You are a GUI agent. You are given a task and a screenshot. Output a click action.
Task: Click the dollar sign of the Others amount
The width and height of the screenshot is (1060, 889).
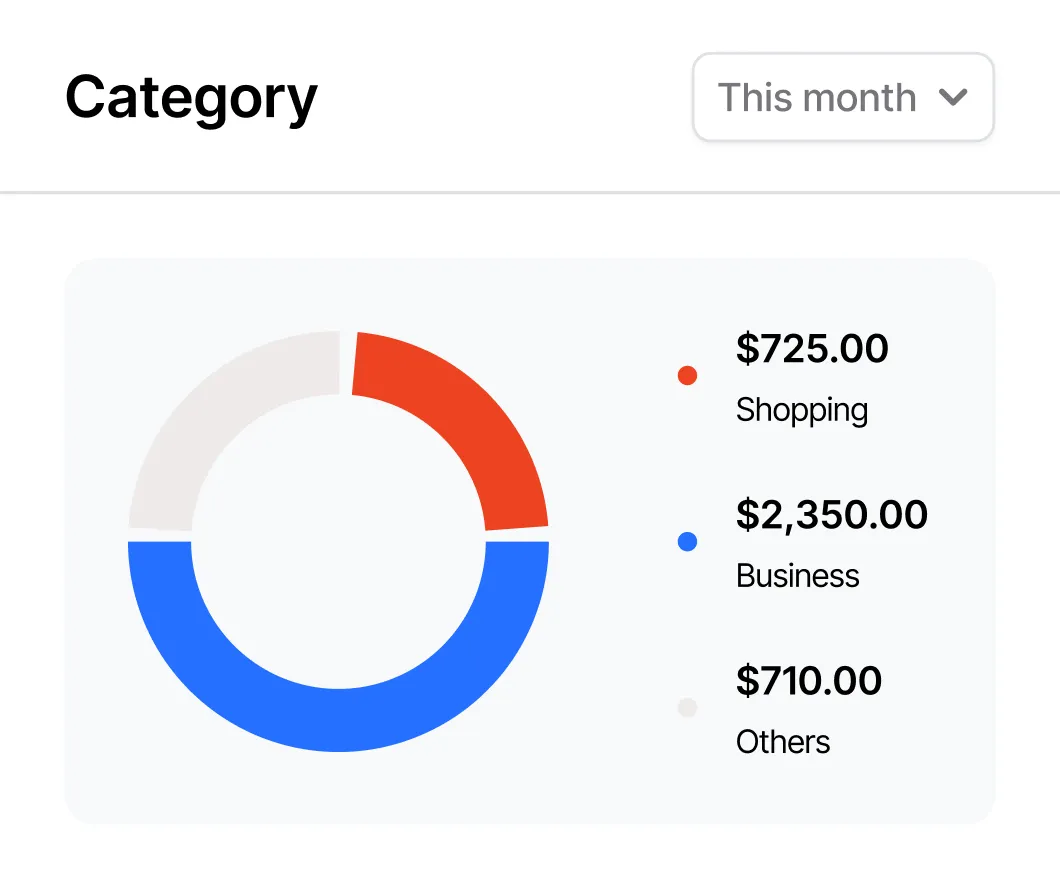pos(747,680)
